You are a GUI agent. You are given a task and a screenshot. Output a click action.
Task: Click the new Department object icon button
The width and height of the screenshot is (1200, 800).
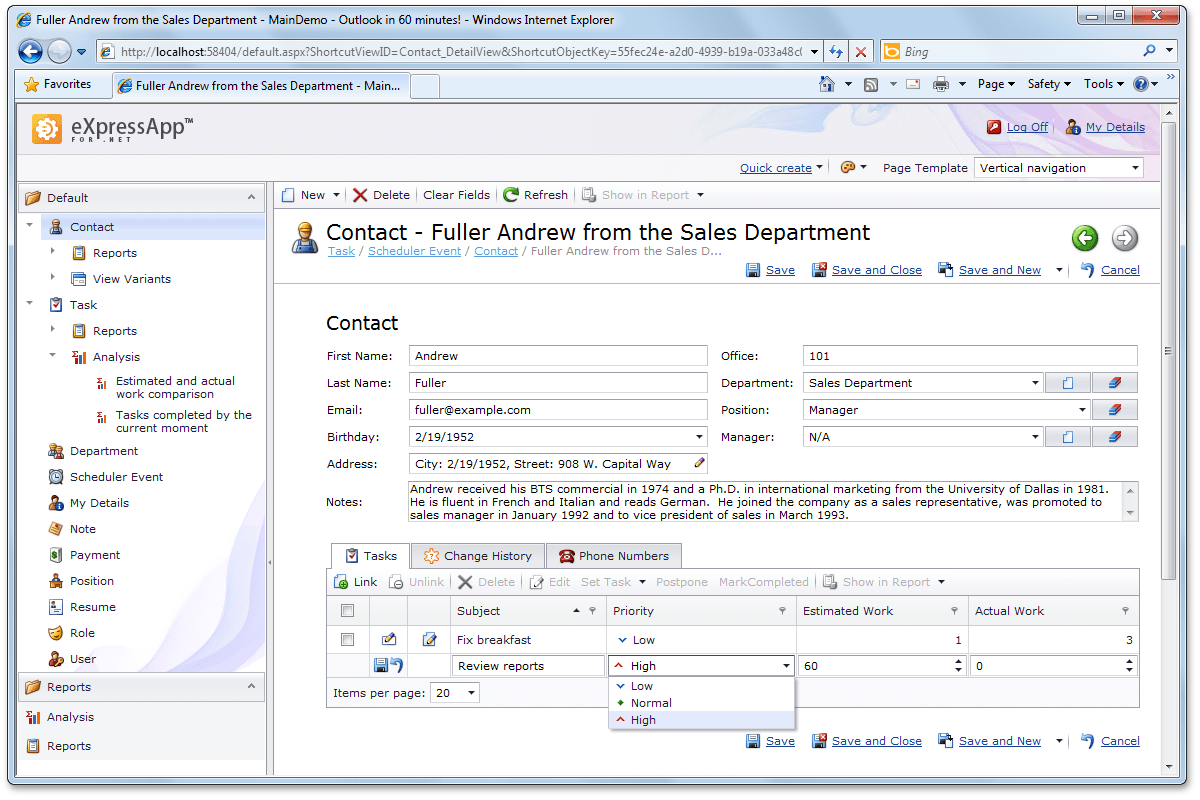(1068, 383)
